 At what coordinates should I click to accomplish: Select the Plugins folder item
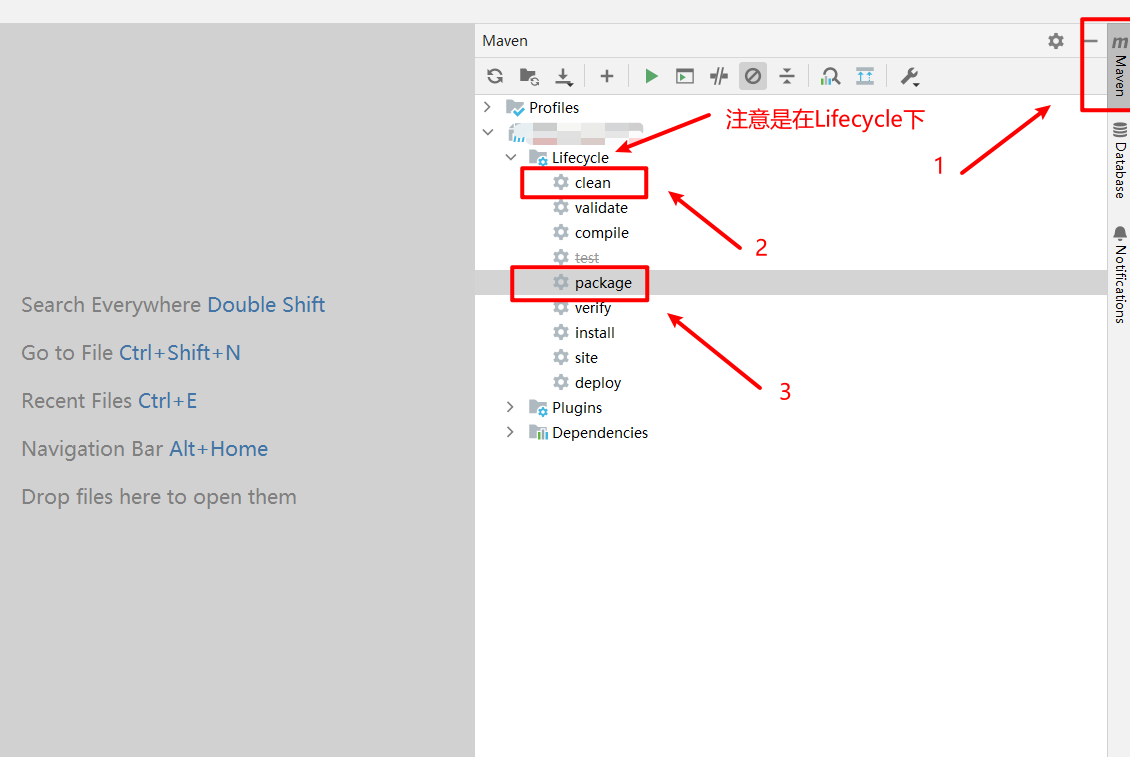click(577, 407)
